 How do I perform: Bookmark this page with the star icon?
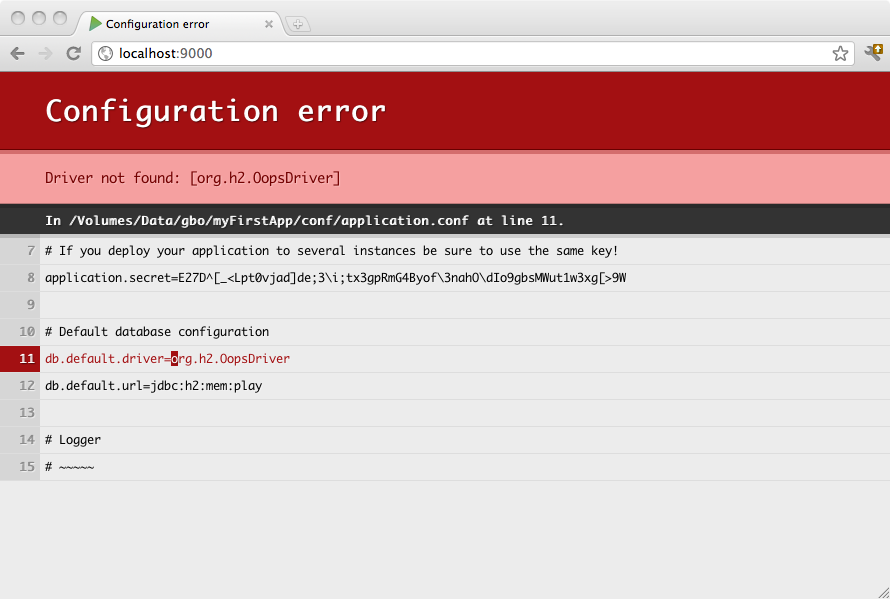(840, 54)
